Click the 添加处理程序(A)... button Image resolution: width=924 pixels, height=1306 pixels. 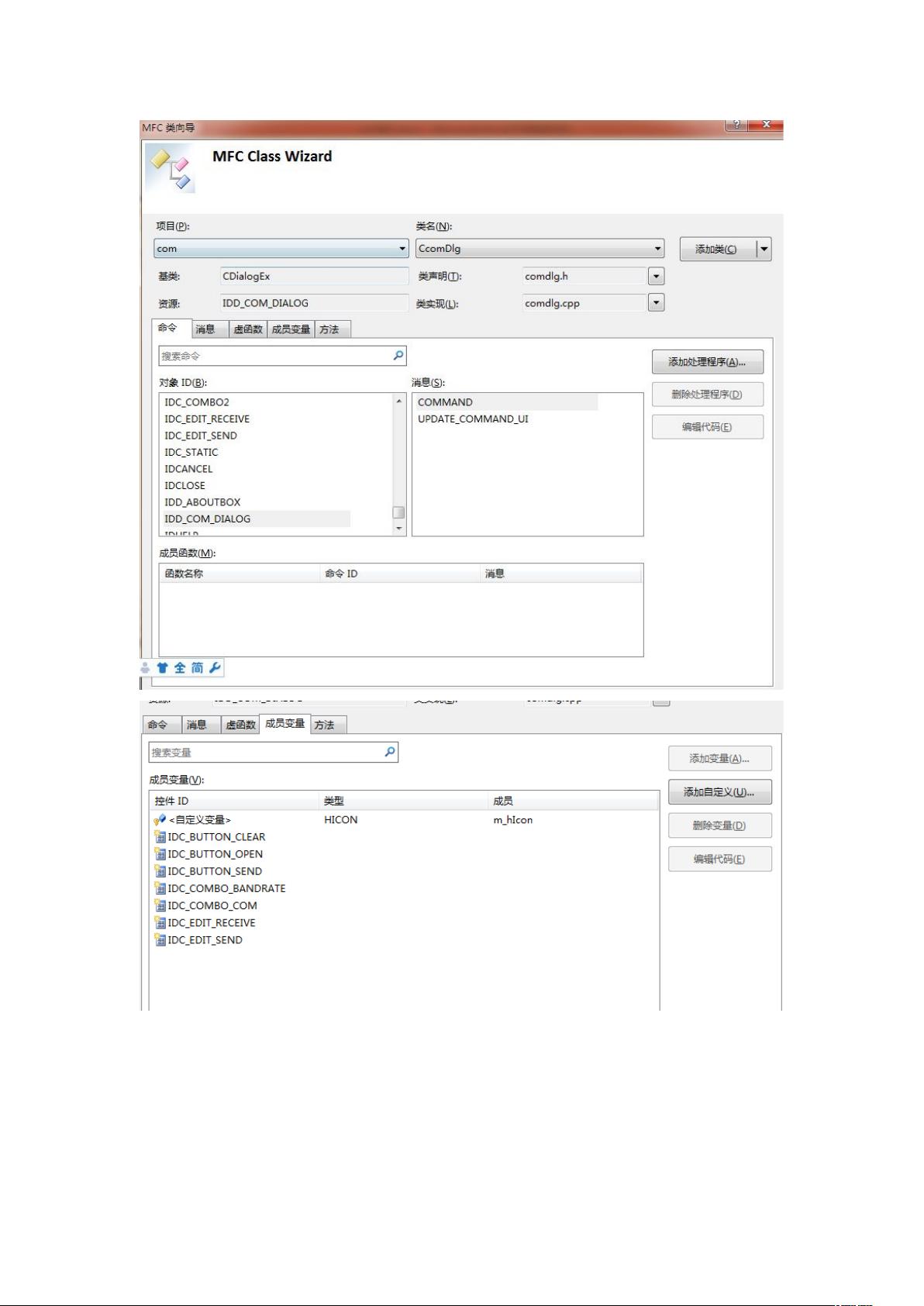point(707,362)
